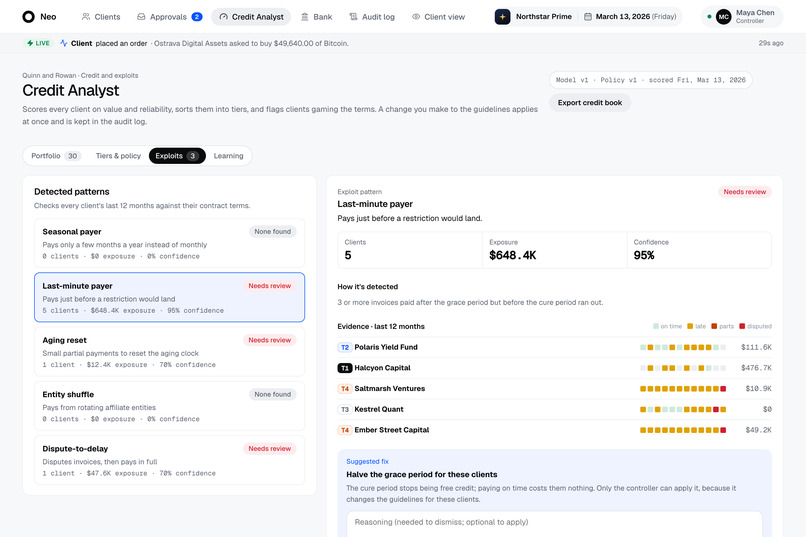The width and height of the screenshot is (806, 537).
Task: Click the $476.7K amount for Halcyon
Action: coord(756,368)
